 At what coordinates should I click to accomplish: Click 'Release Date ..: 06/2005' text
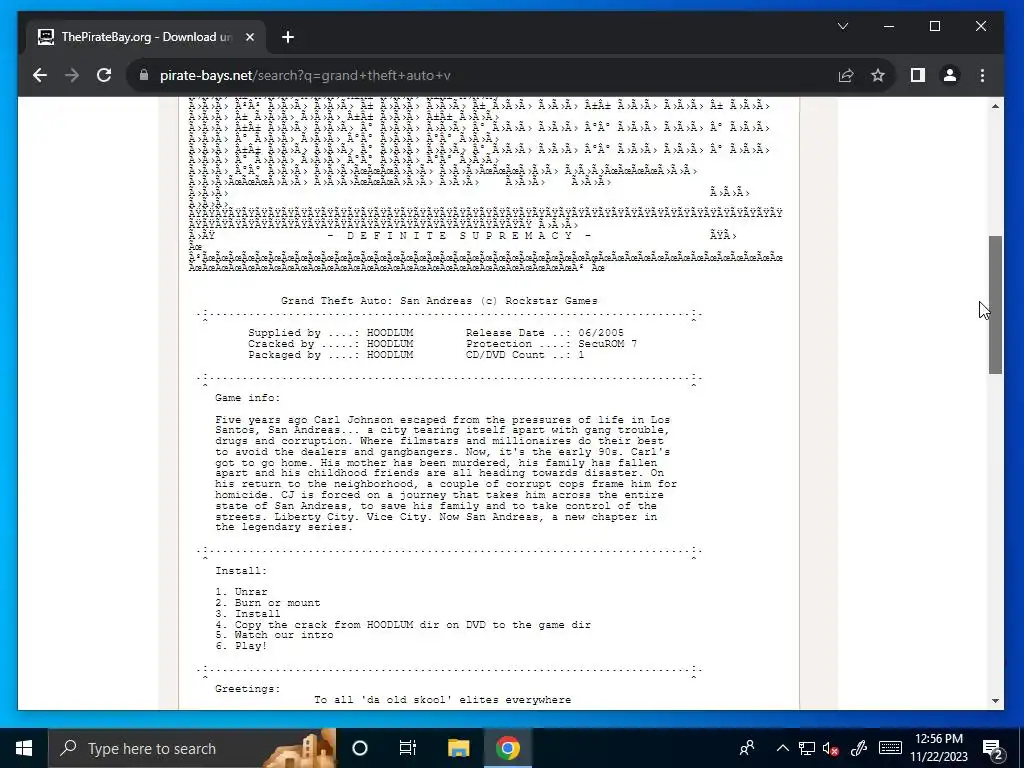tap(545, 333)
